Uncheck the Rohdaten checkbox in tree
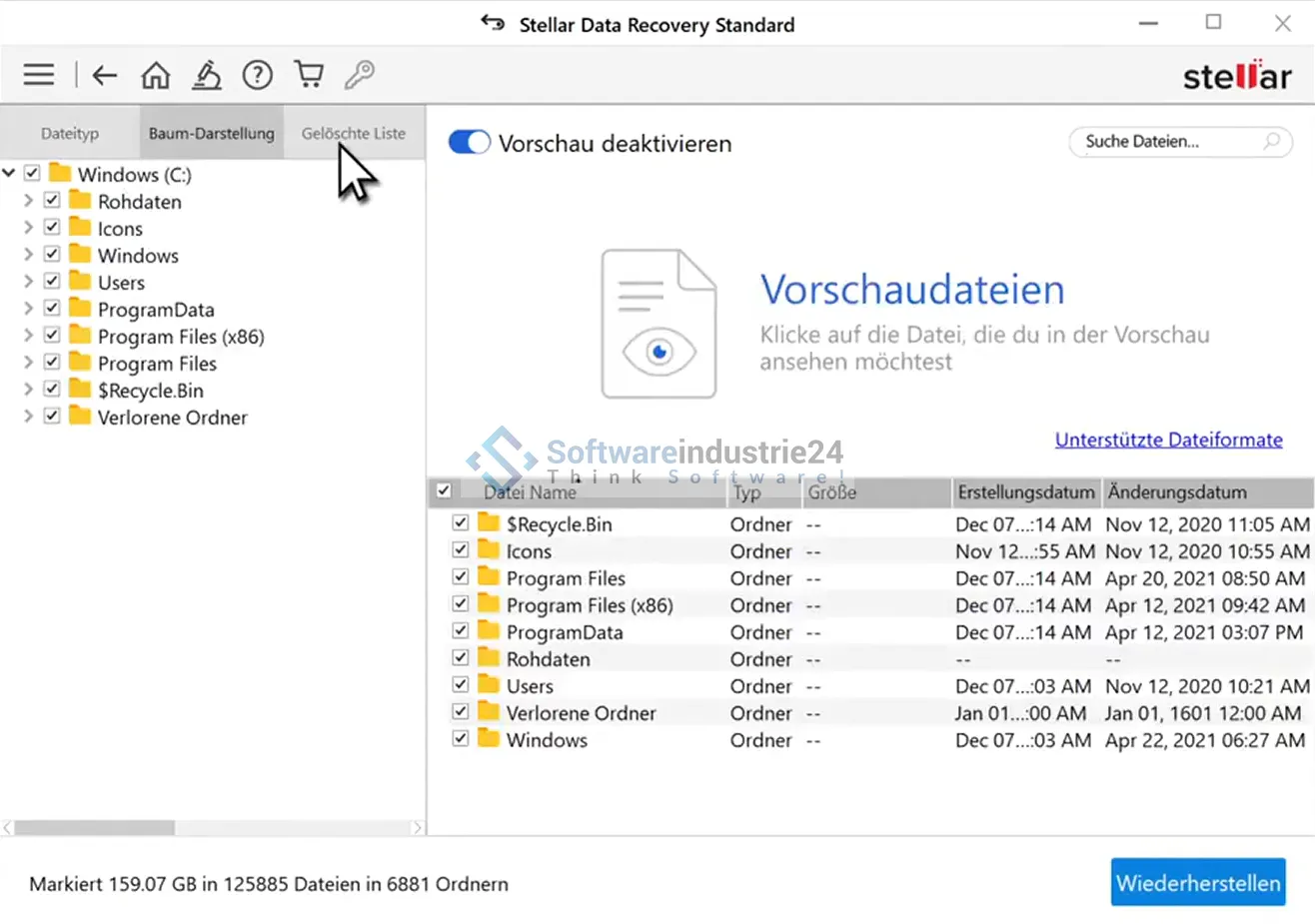 click(52, 201)
